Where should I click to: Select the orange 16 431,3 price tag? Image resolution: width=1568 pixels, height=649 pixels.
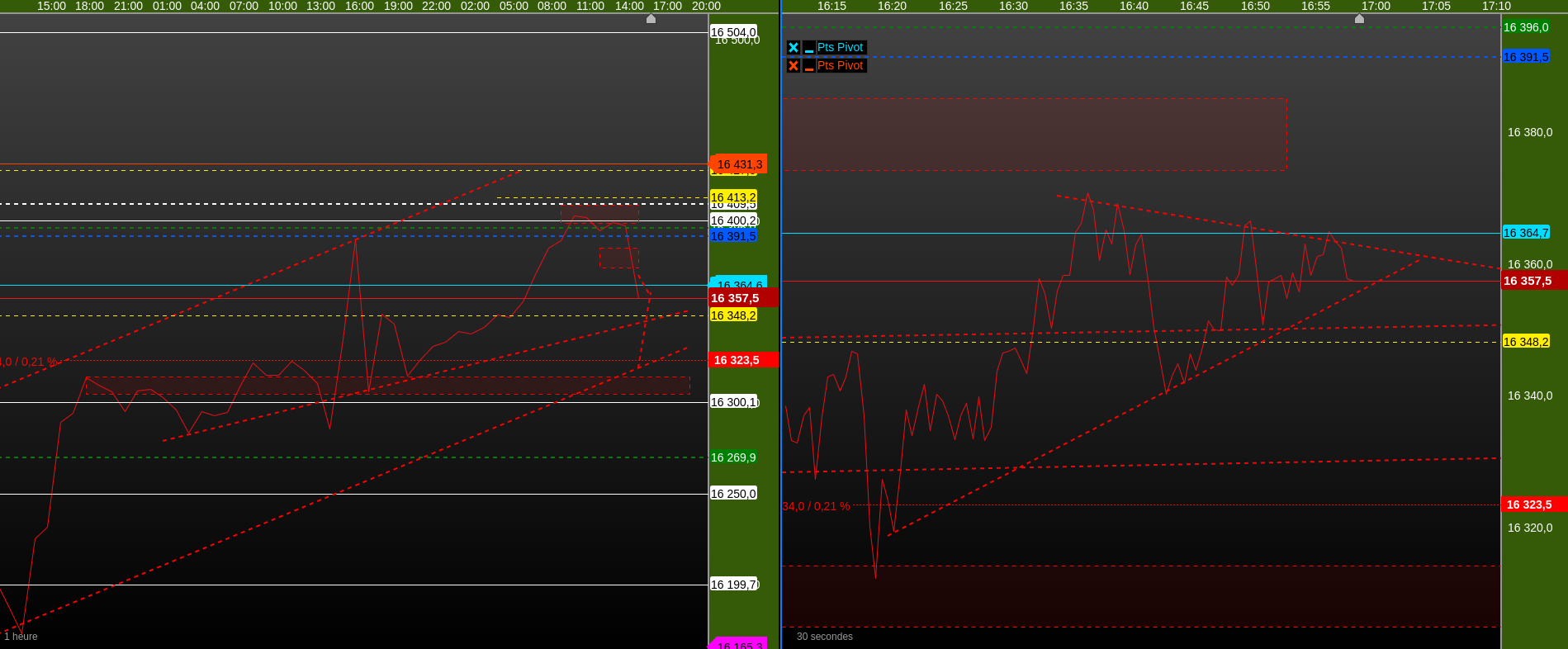738,164
